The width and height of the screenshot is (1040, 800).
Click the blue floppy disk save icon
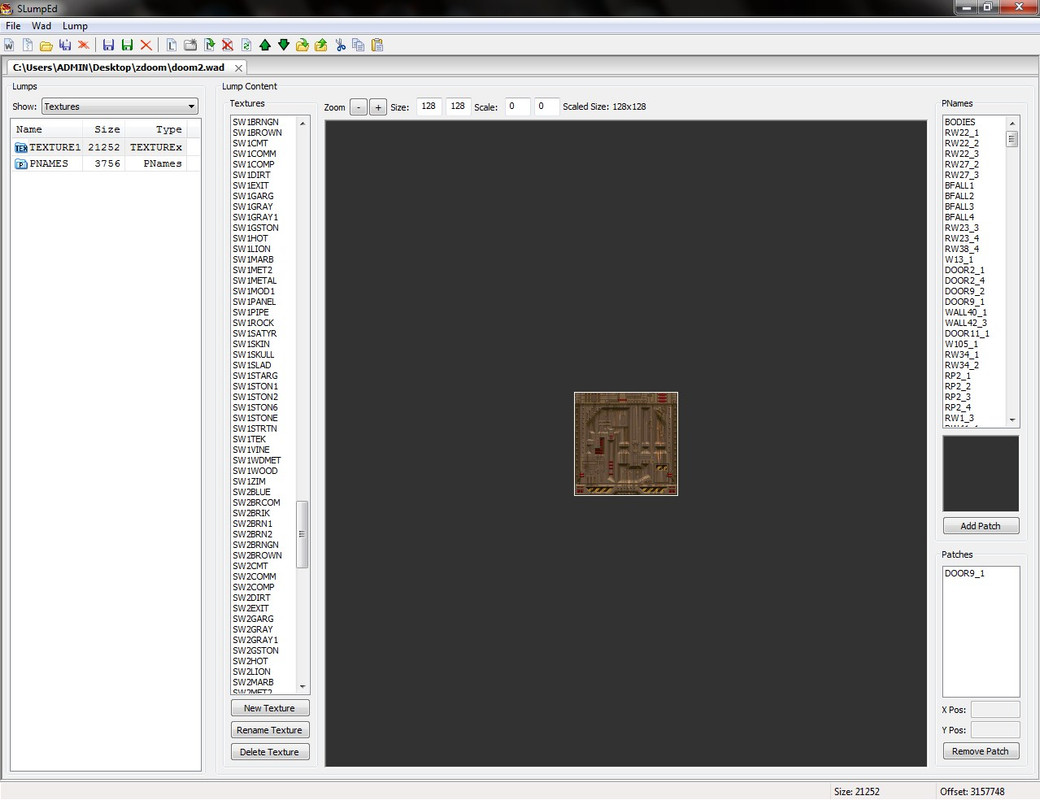(108, 45)
